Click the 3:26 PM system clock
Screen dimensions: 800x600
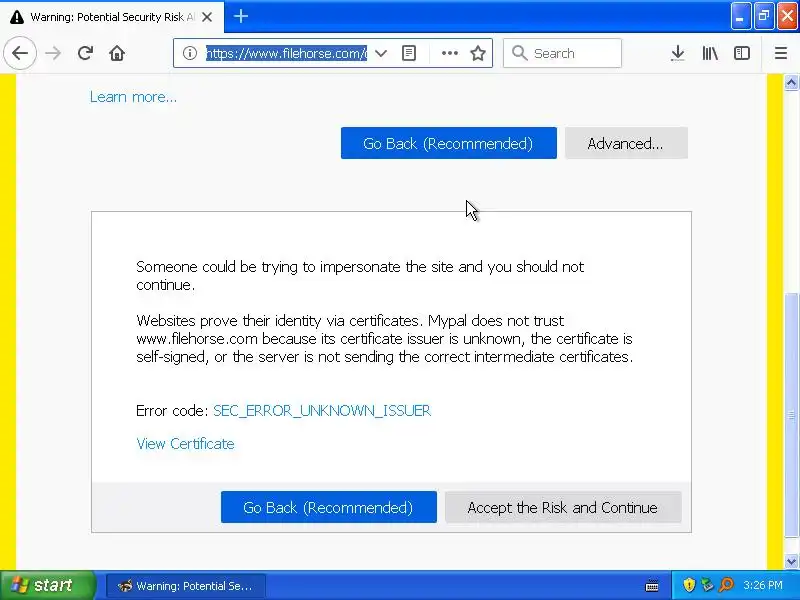pyautogui.click(x=763, y=585)
